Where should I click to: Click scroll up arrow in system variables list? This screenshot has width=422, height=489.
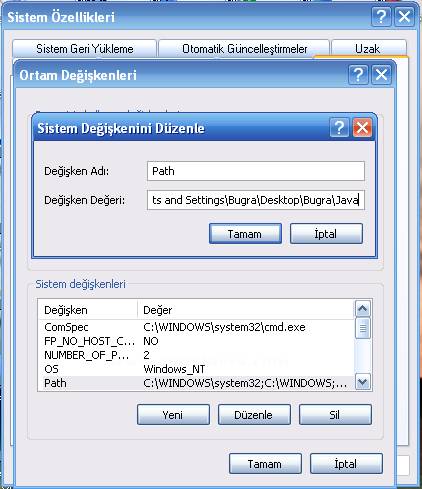(363, 309)
